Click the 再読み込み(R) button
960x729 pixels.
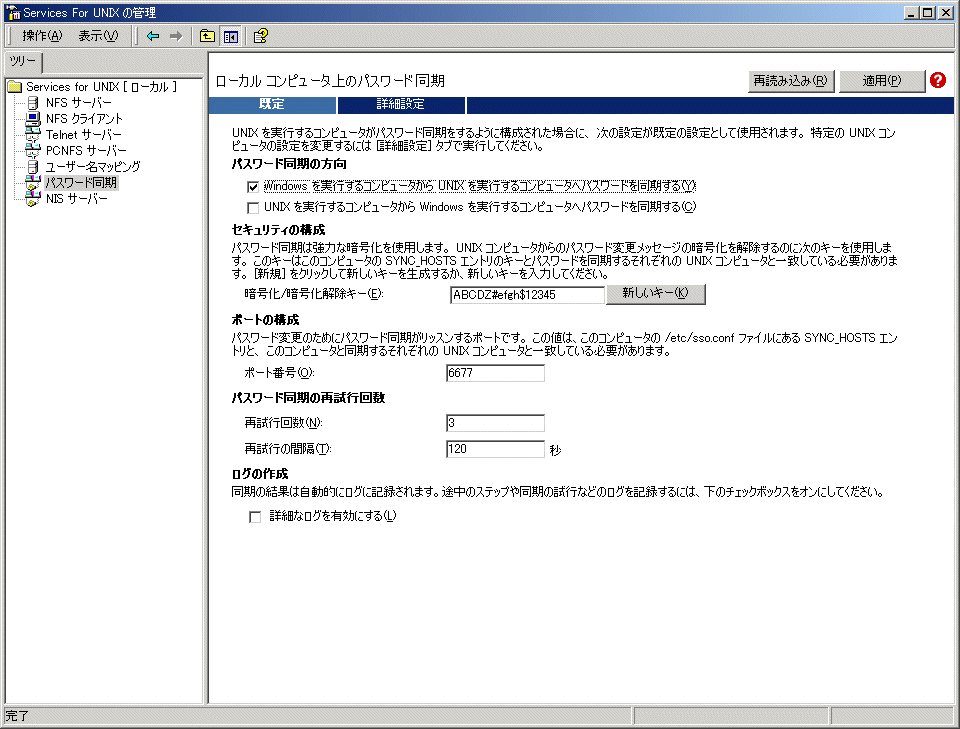[x=790, y=81]
